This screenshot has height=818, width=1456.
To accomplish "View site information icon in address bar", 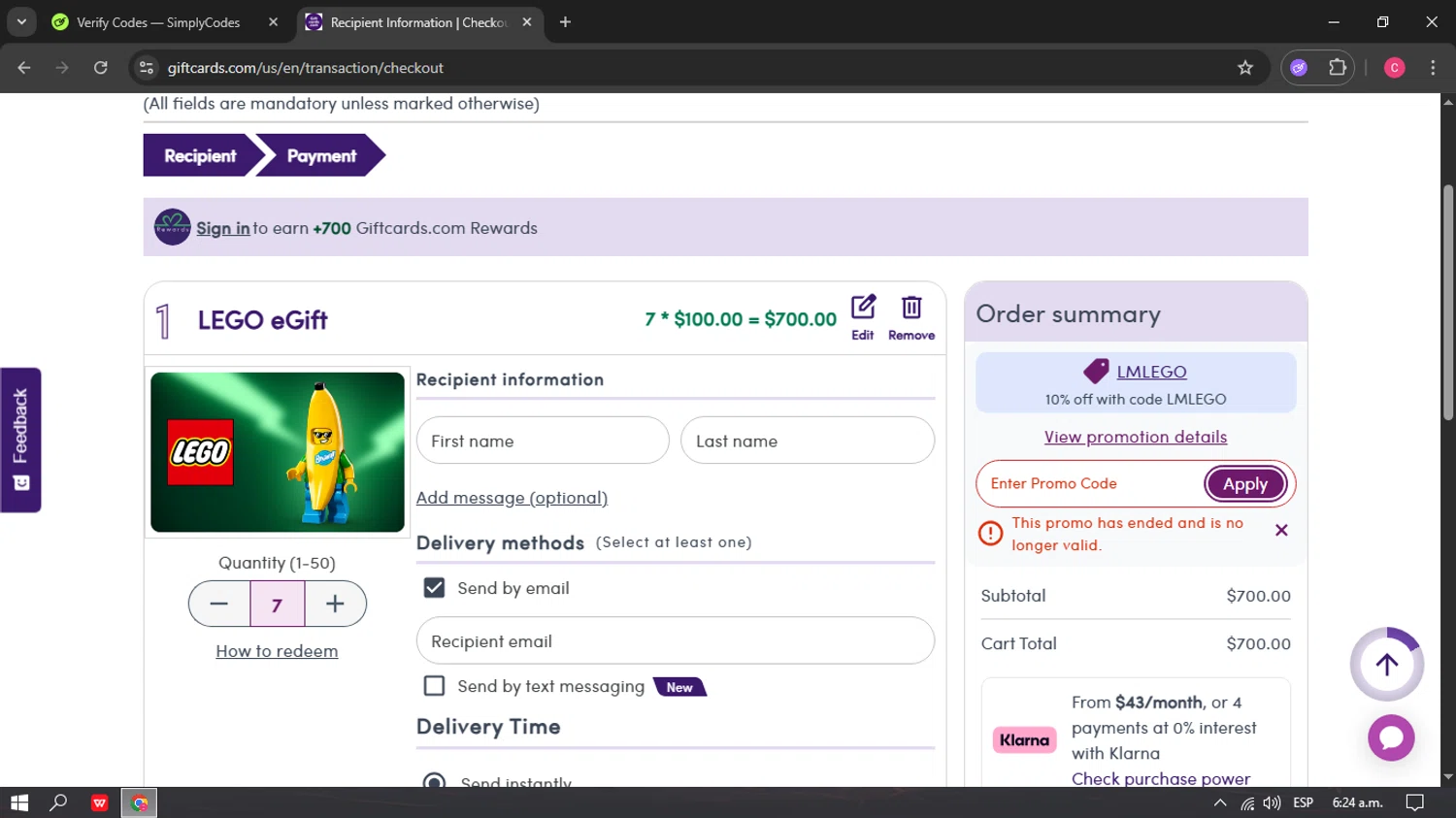I will point(147,68).
